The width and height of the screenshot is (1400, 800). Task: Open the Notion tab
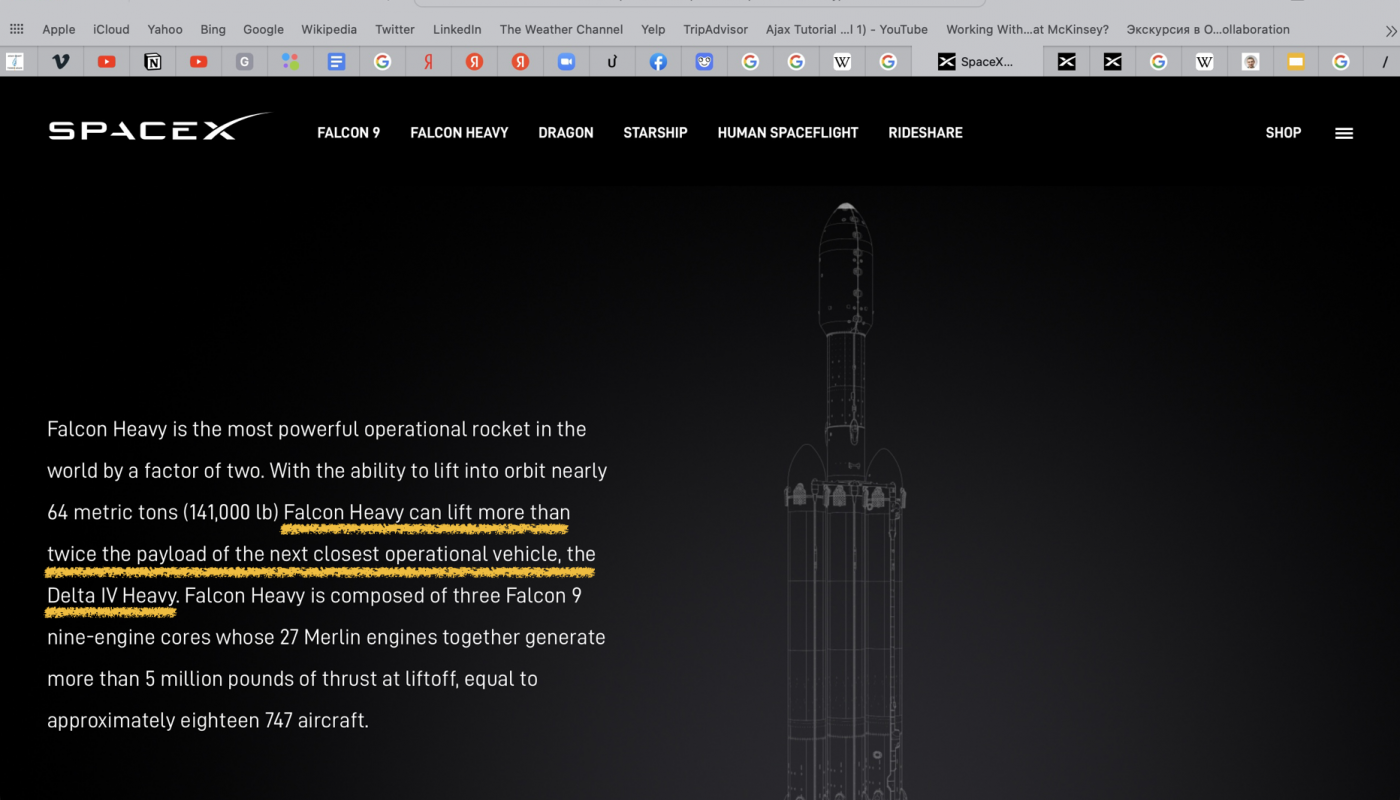tap(153, 62)
